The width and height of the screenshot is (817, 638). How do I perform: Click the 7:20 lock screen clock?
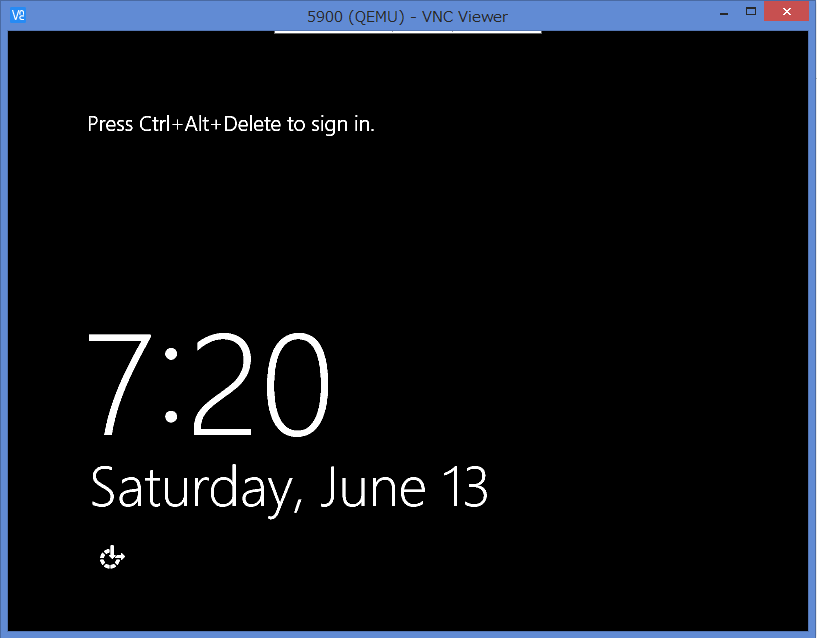(208, 385)
